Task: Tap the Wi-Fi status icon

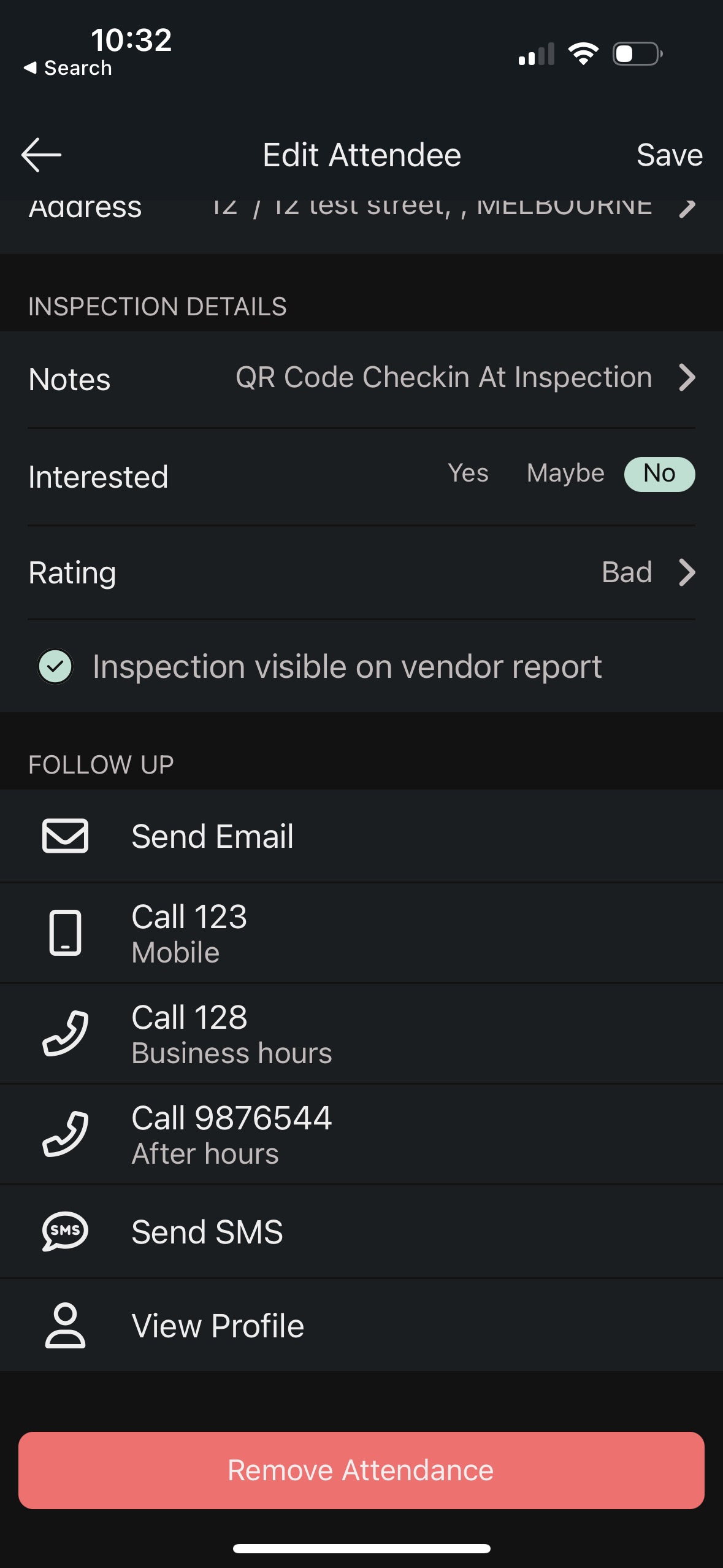Action: 583,54
